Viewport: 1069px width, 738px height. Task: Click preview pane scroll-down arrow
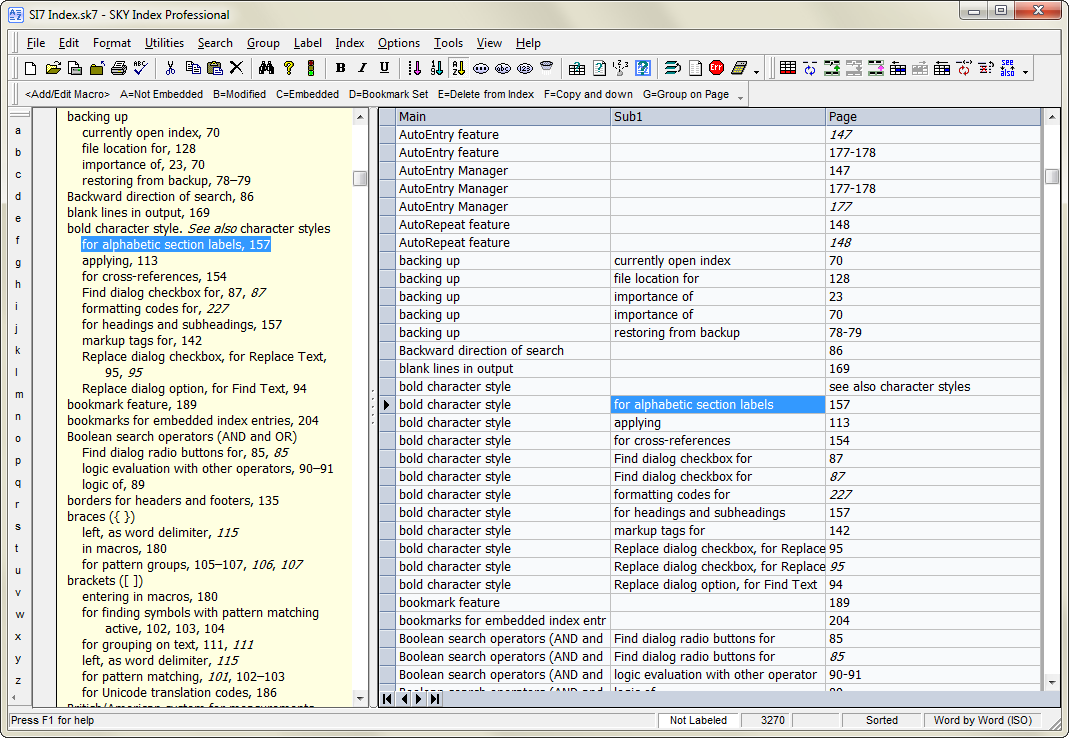coord(360,697)
